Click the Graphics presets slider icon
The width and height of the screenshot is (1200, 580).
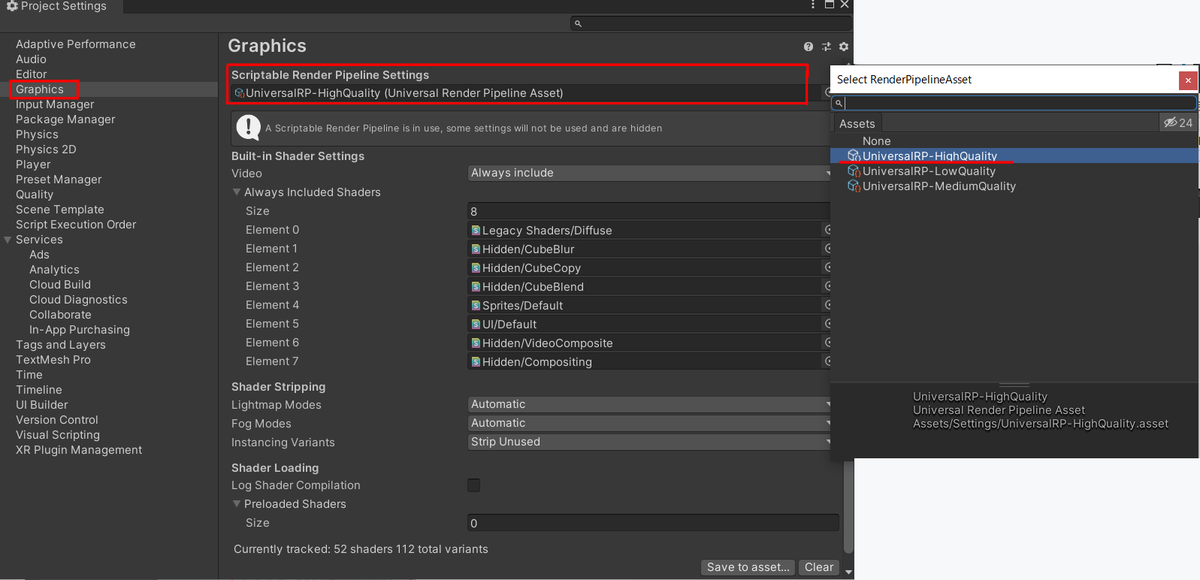(827, 46)
